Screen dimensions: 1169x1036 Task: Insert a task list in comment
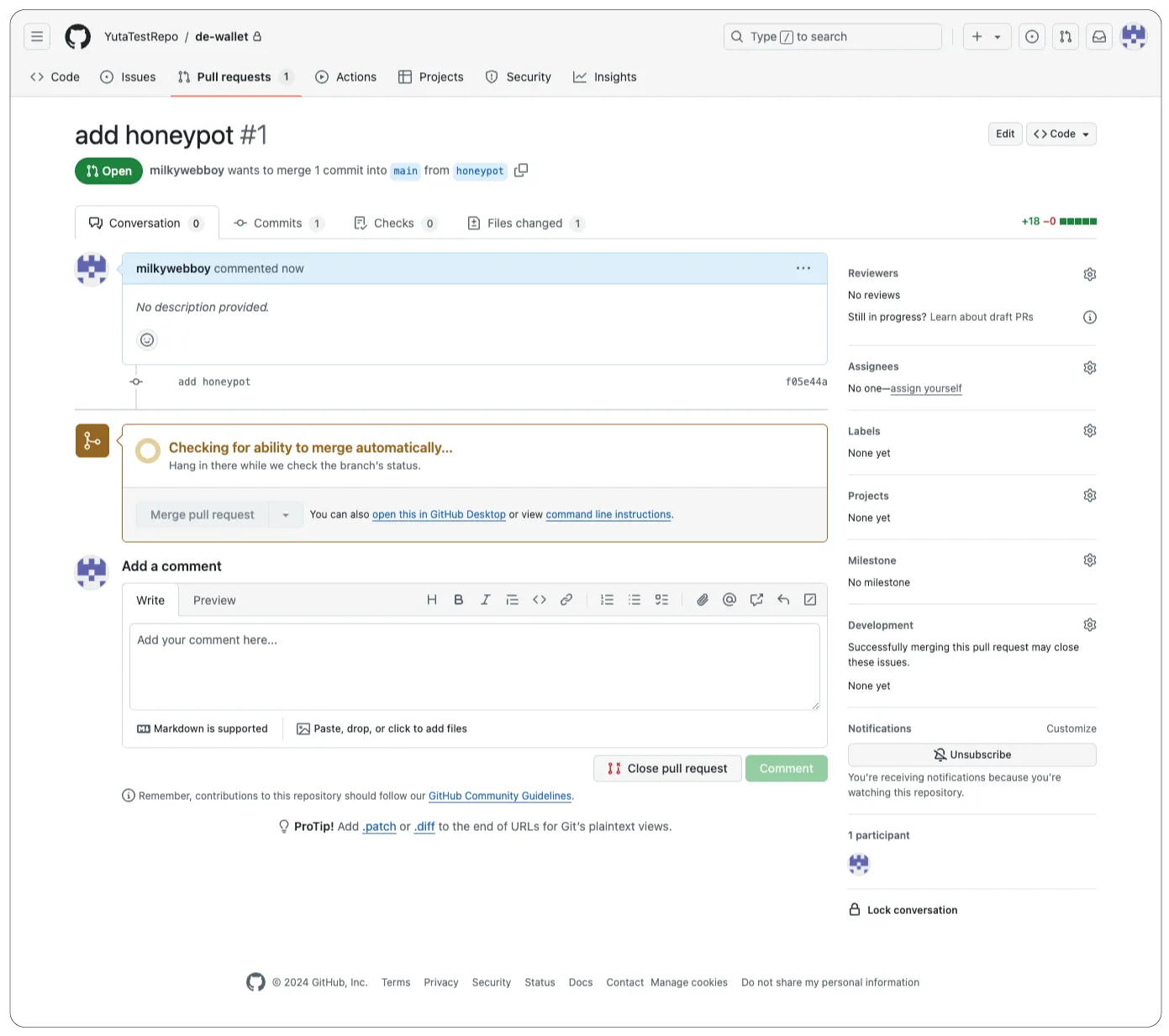click(661, 600)
